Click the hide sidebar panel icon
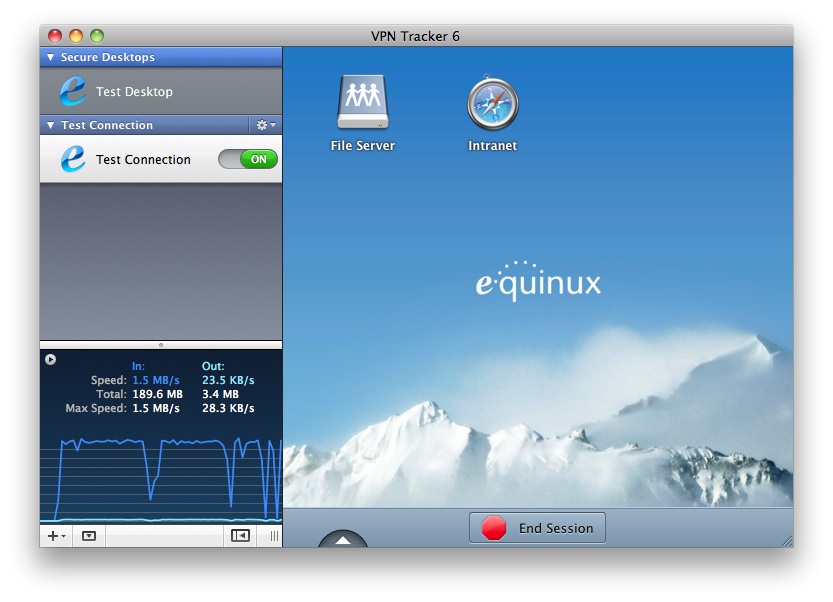 (240, 536)
